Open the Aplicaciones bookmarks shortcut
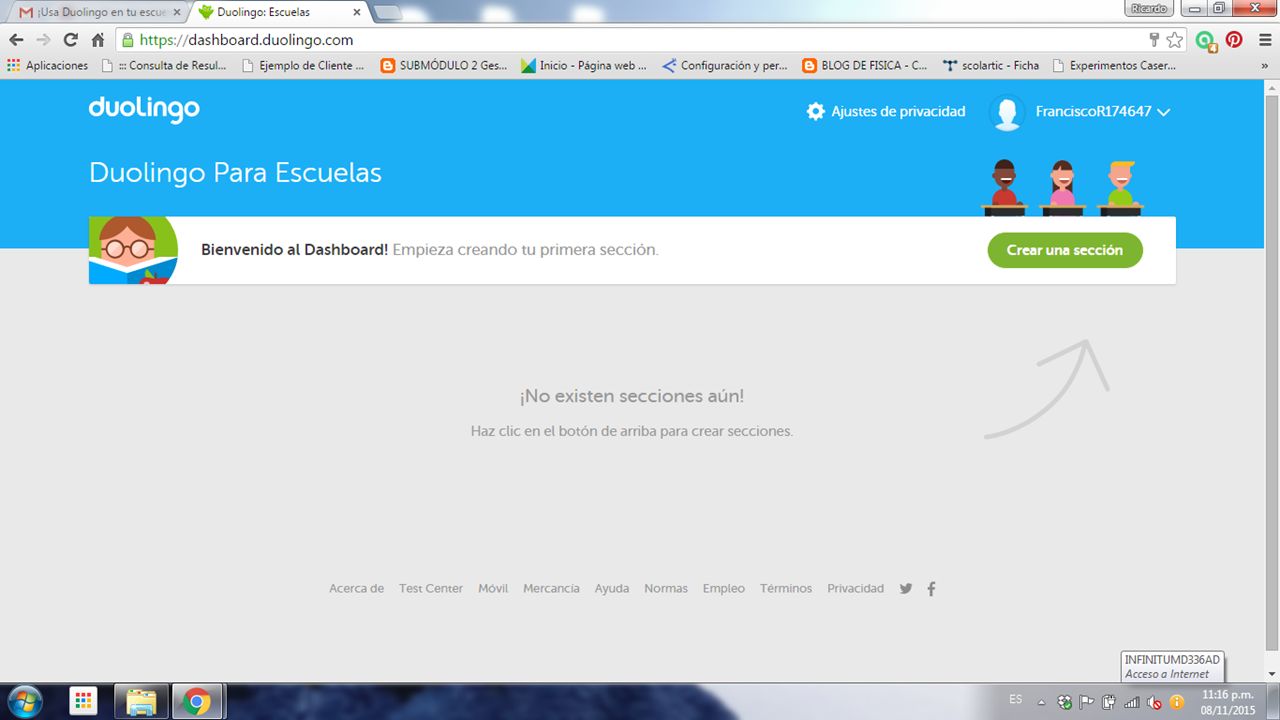This screenshot has width=1280, height=720. [x=48, y=65]
